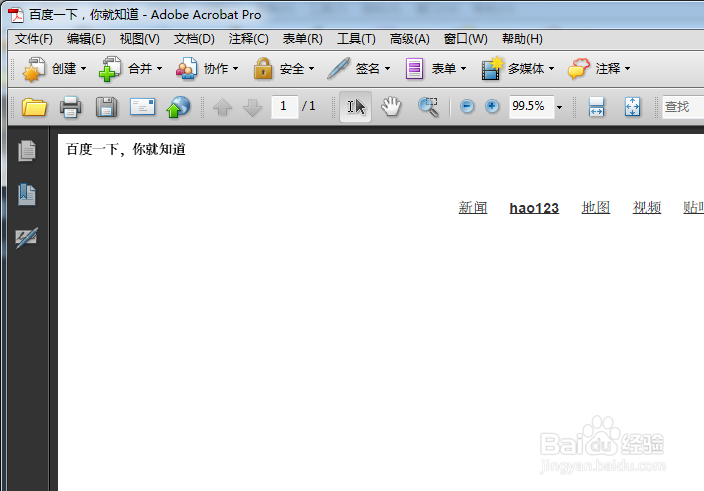Screen dimensions: 704x491
Task: Click the upload globe arrow icon
Action: pos(178,107)
